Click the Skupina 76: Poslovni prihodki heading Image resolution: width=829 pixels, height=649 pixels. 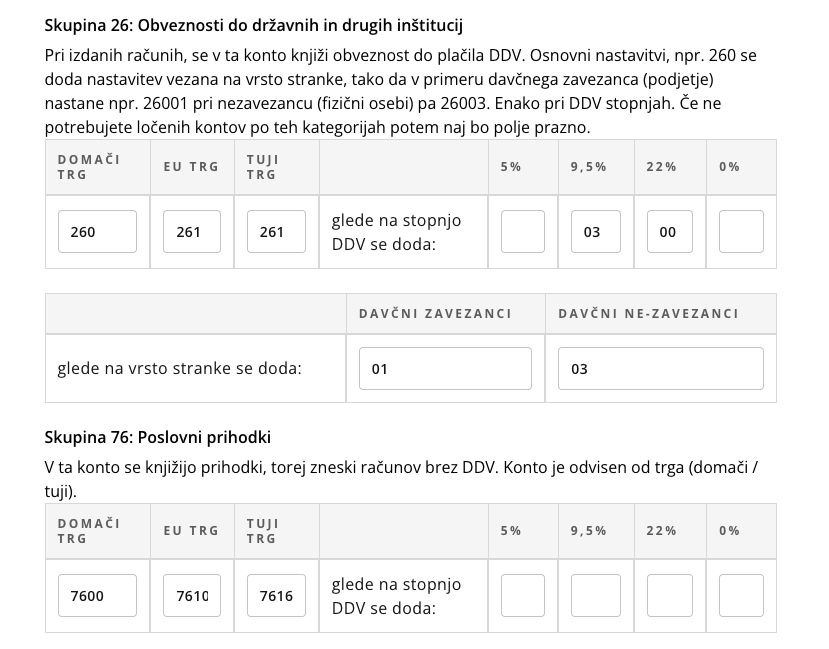(158, 438)
